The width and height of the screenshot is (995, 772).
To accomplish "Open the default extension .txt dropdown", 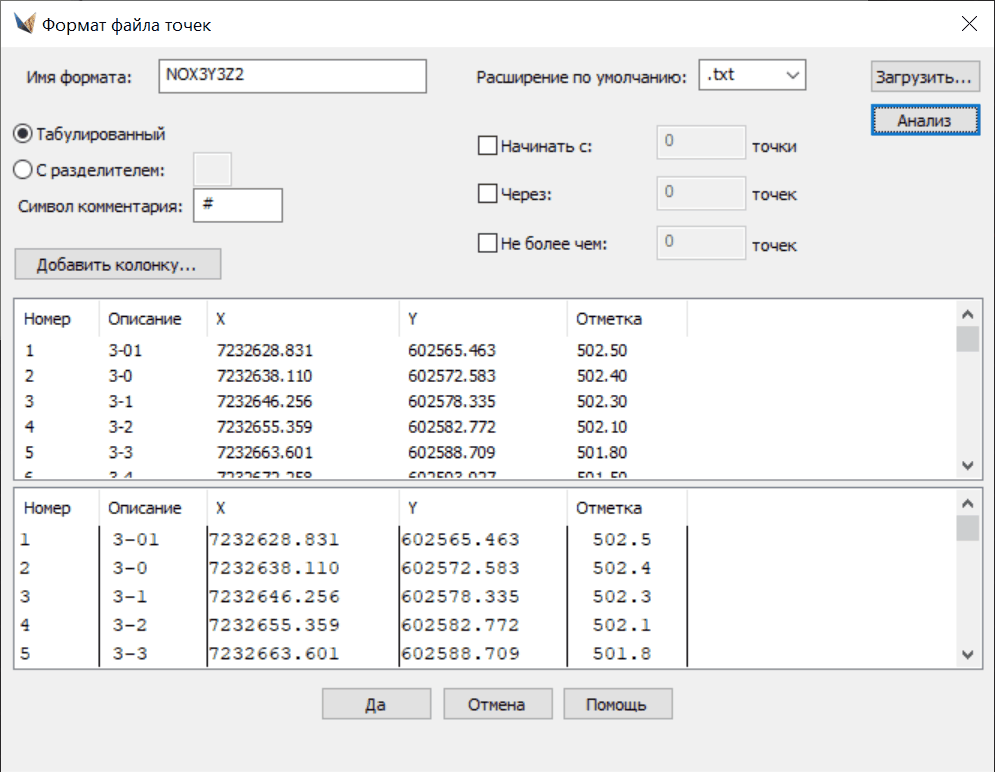I will (x=752, y=75).
